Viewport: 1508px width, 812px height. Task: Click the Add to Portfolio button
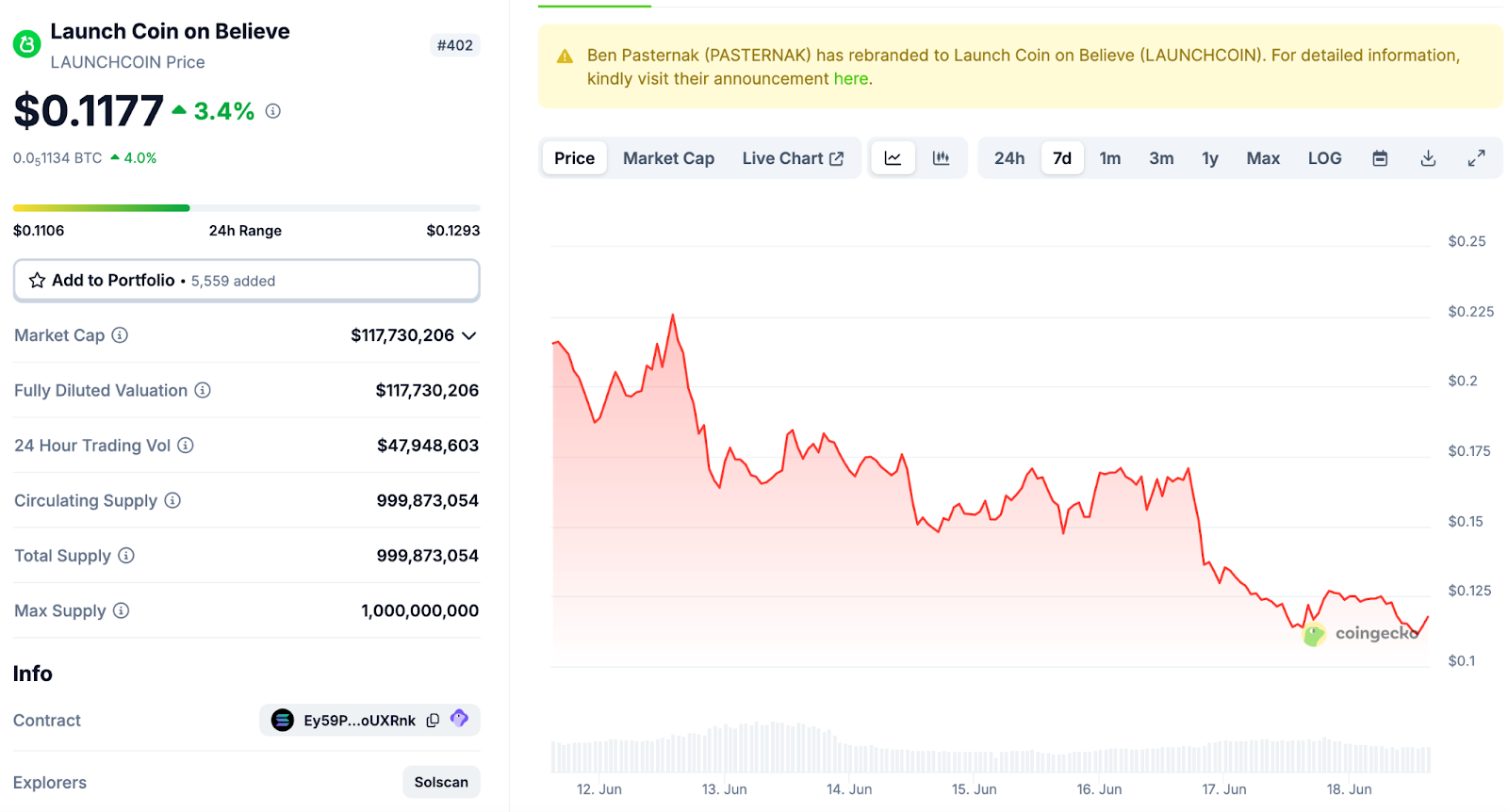pos(247,281)
